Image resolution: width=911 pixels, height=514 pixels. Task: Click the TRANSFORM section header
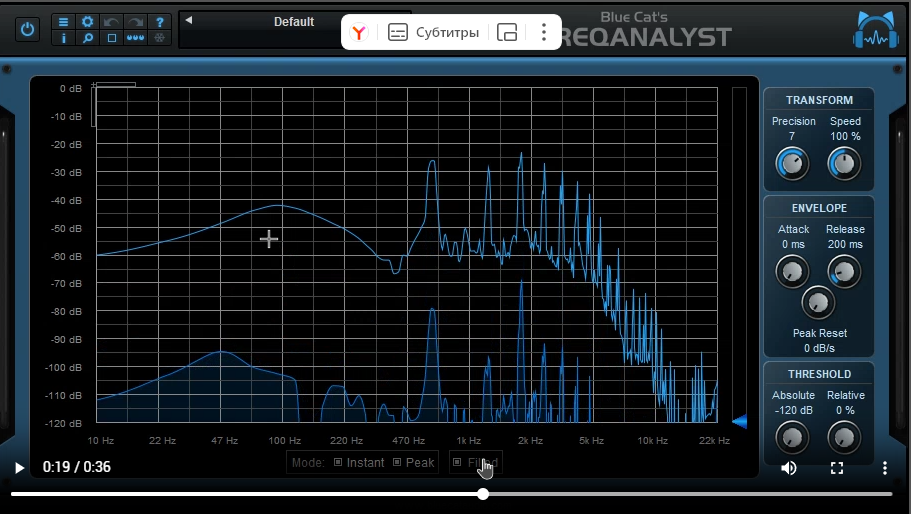click(819, 100)
